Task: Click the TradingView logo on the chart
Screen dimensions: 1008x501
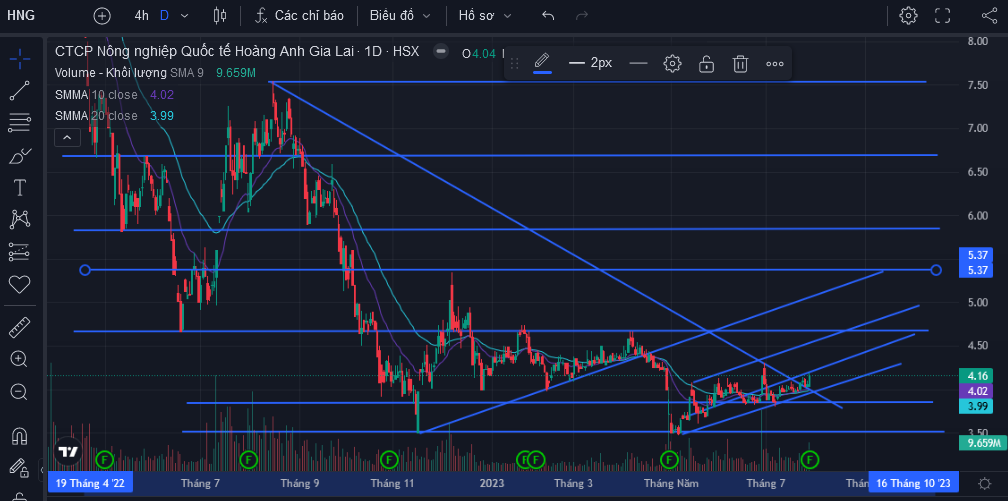Action: tap(68, 451)
